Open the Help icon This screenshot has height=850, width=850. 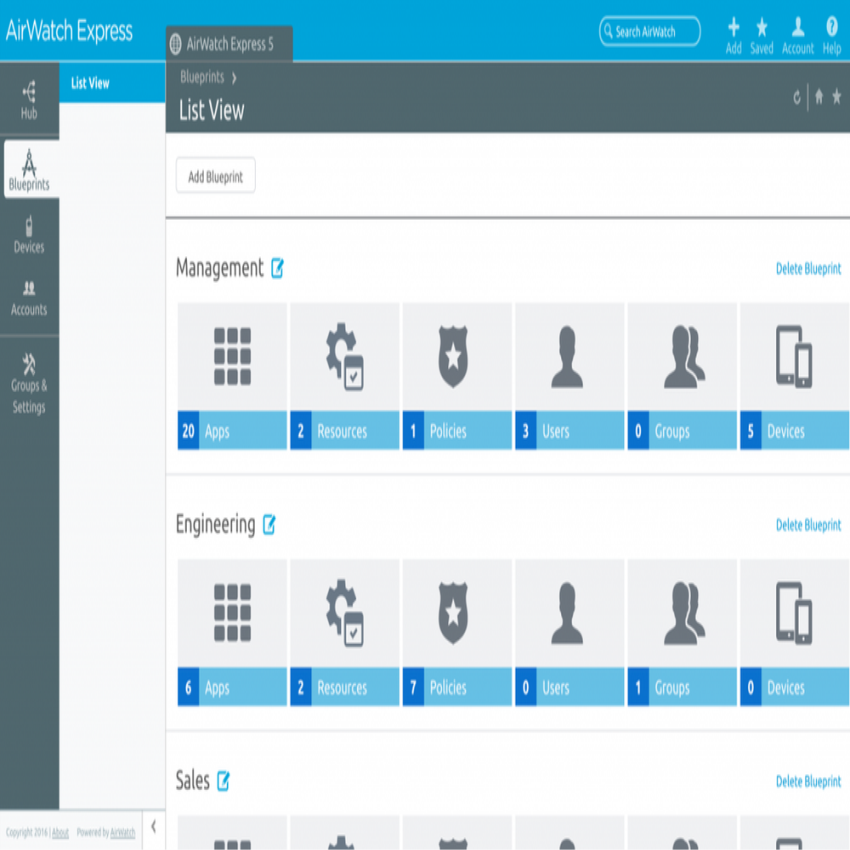831,32
